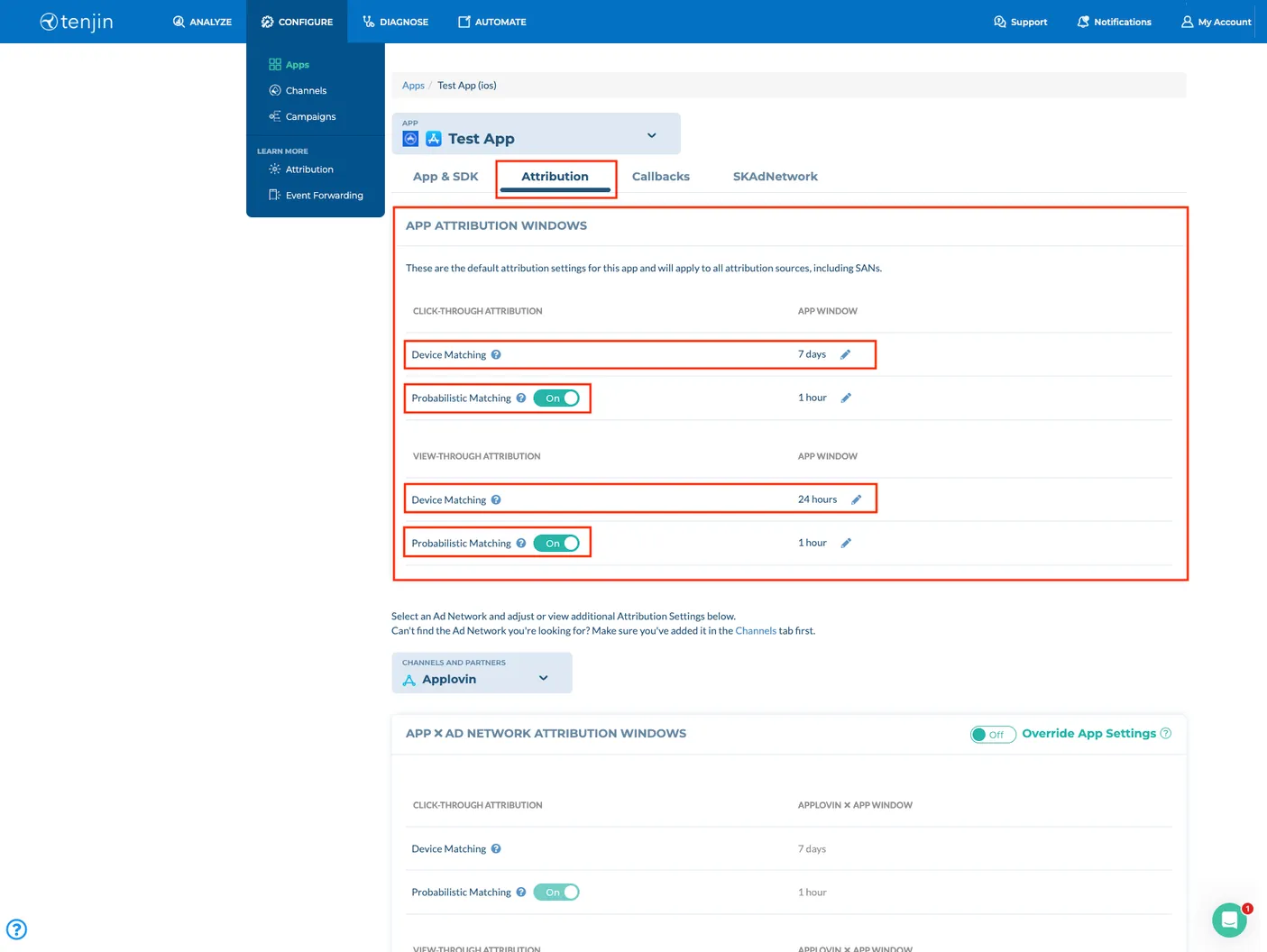Collapse the Configure menu

tap(297, 22)
